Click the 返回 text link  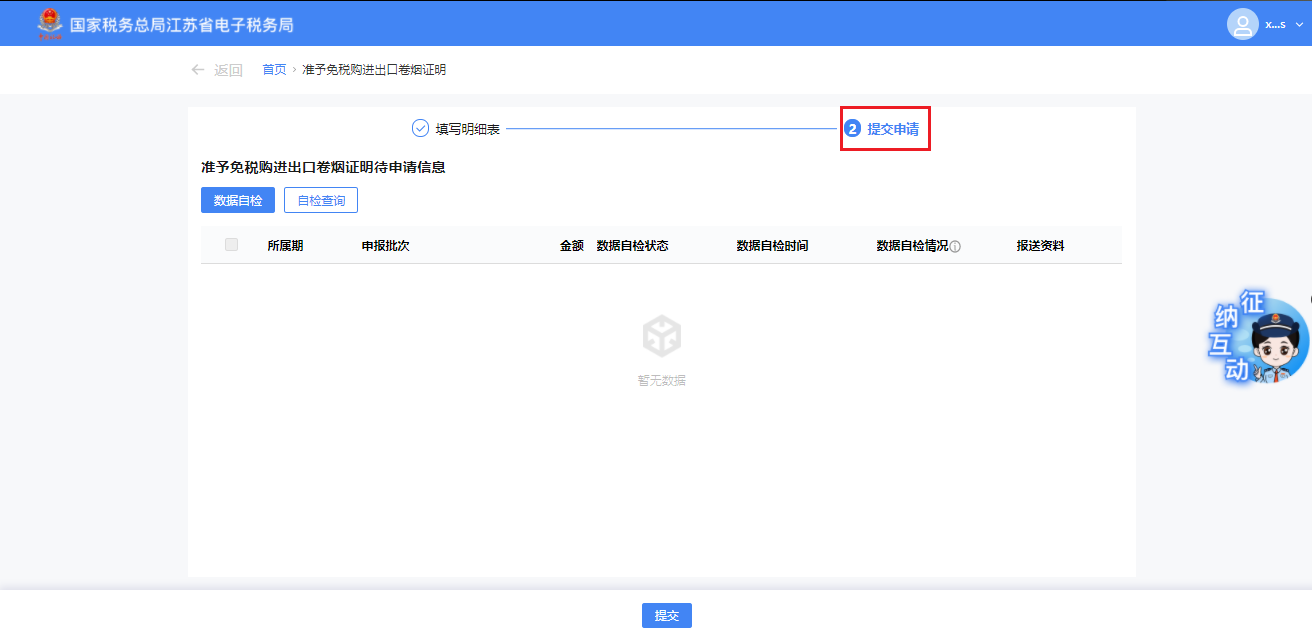tap(228, 70)
